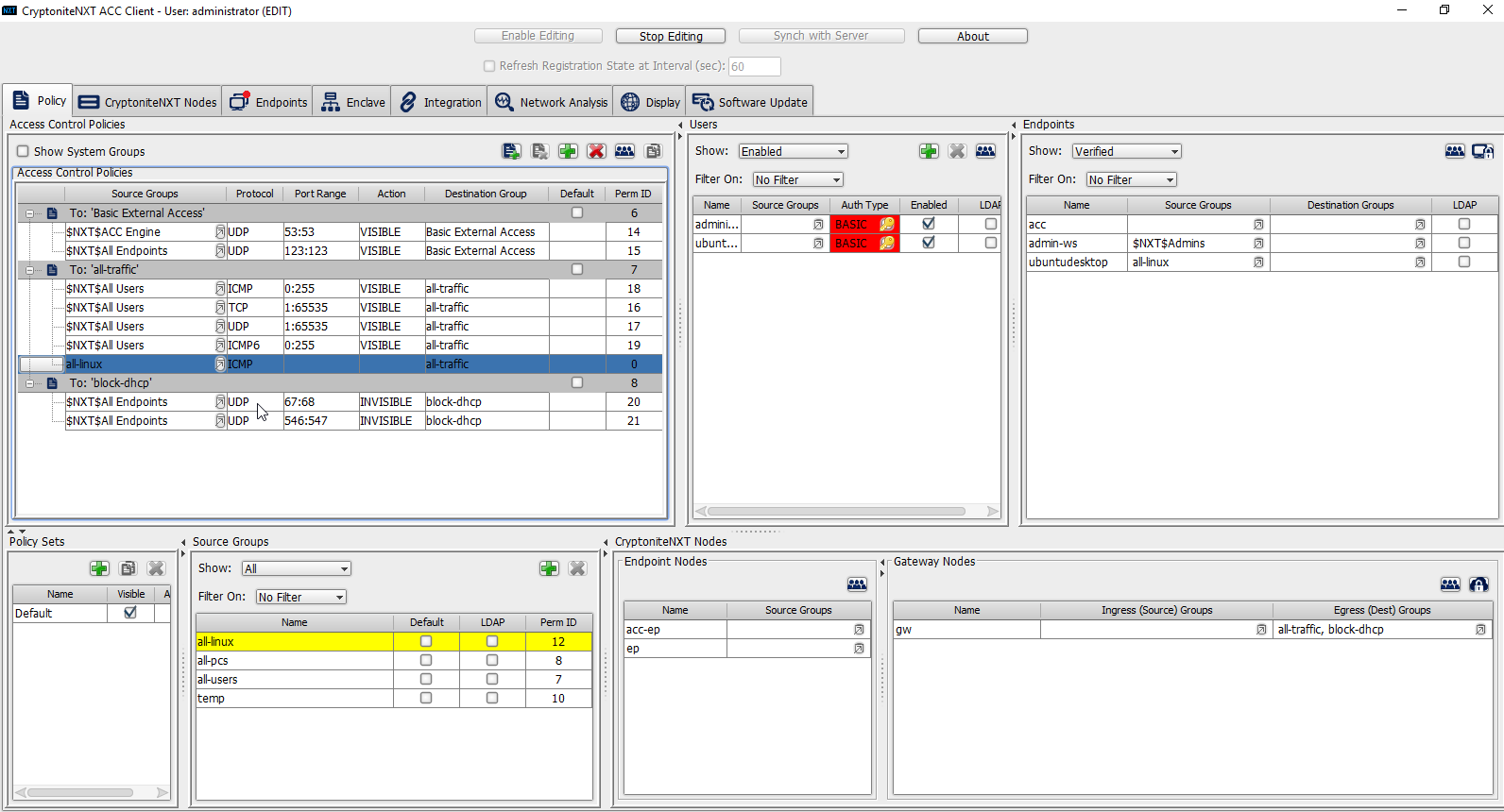This screenshot has width=1504, height=812.
Task: Add a new user with green plus icon
Action: 929,151
